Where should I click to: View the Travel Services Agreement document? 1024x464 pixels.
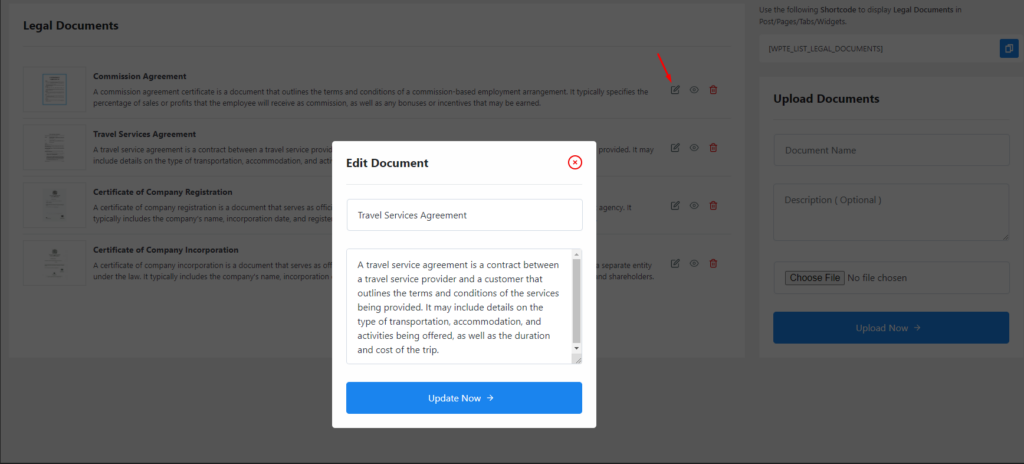(694, 148)
